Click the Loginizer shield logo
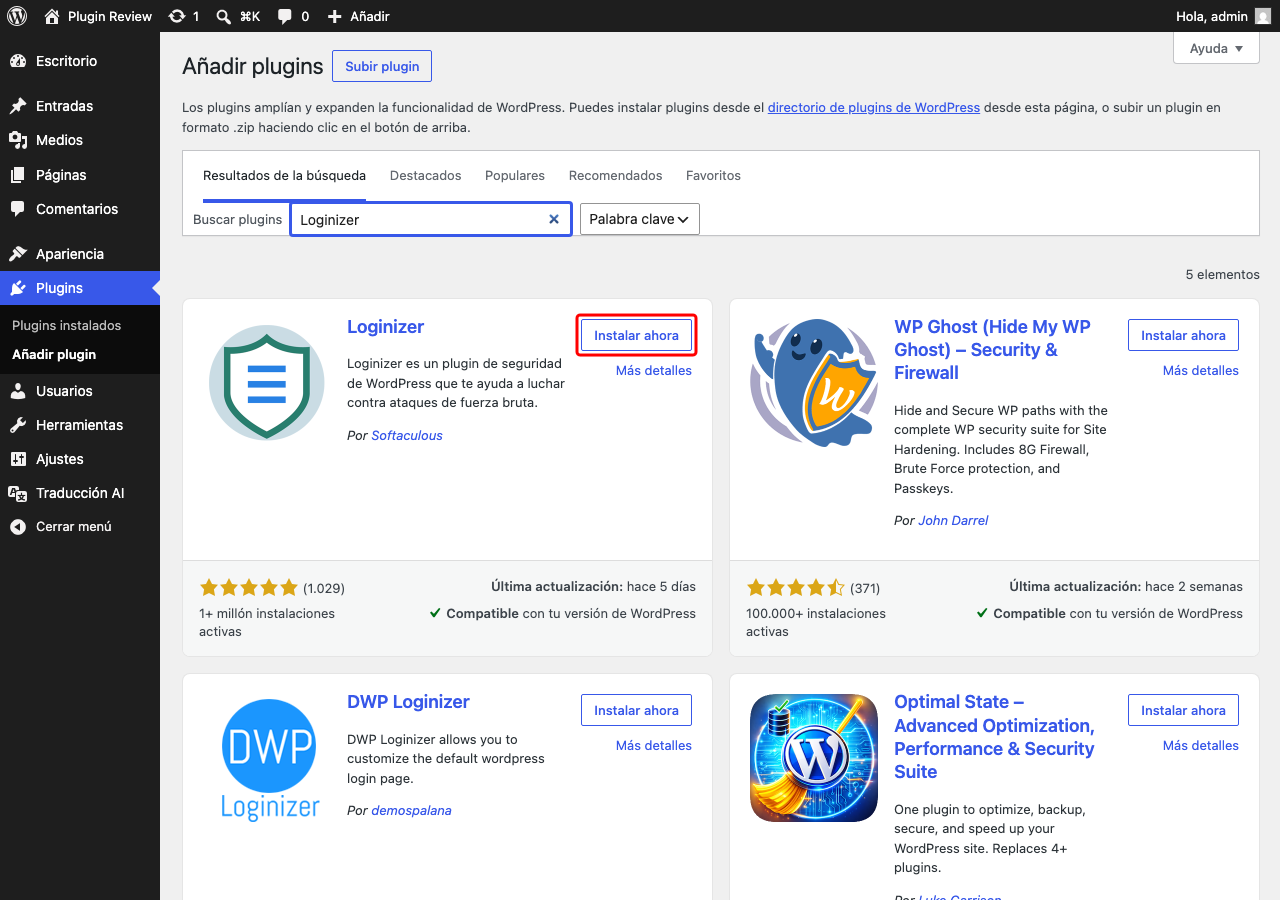Viewport: 1280px width, 900px height. pos(266,382)
